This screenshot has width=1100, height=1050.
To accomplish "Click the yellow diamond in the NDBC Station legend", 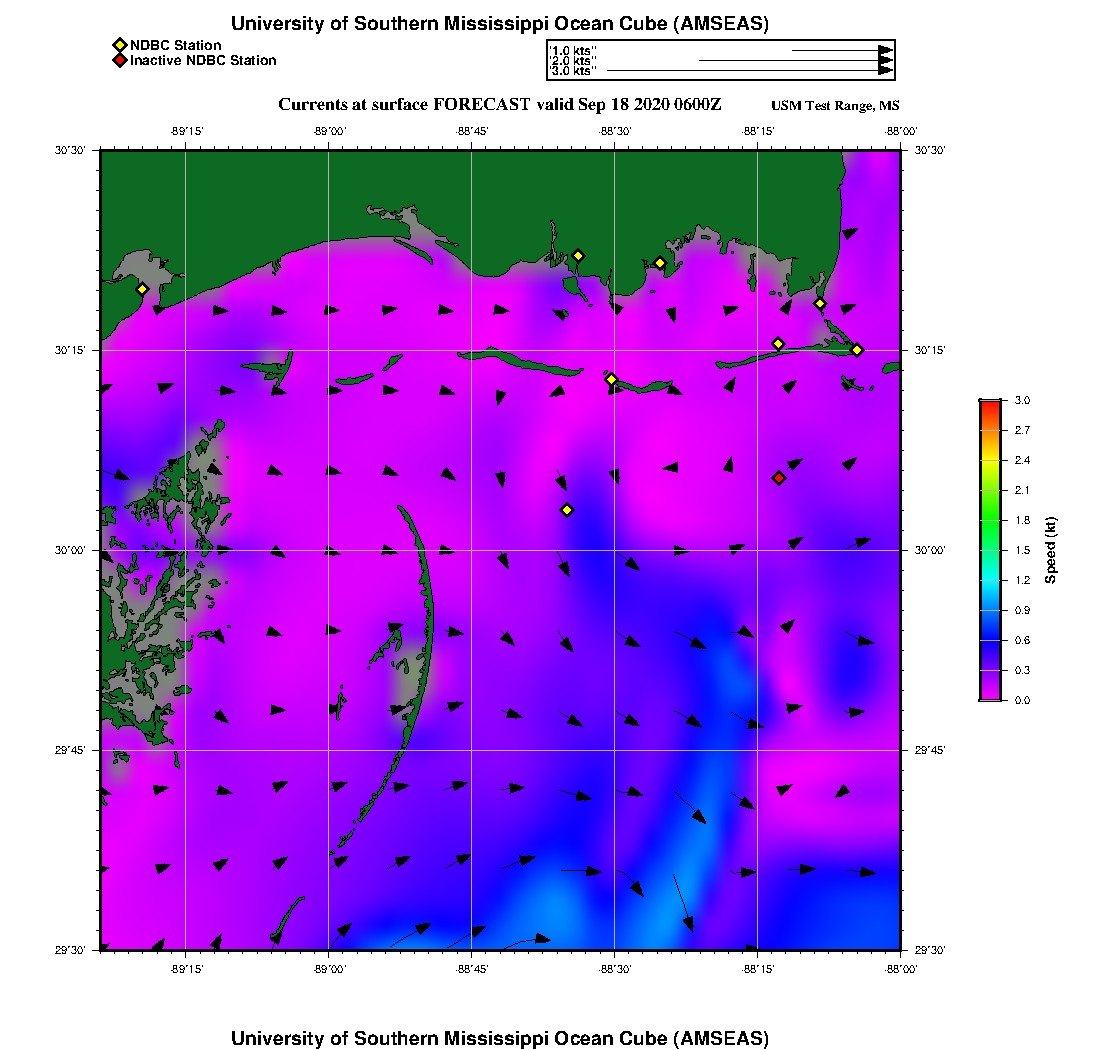I will [119, 45].
